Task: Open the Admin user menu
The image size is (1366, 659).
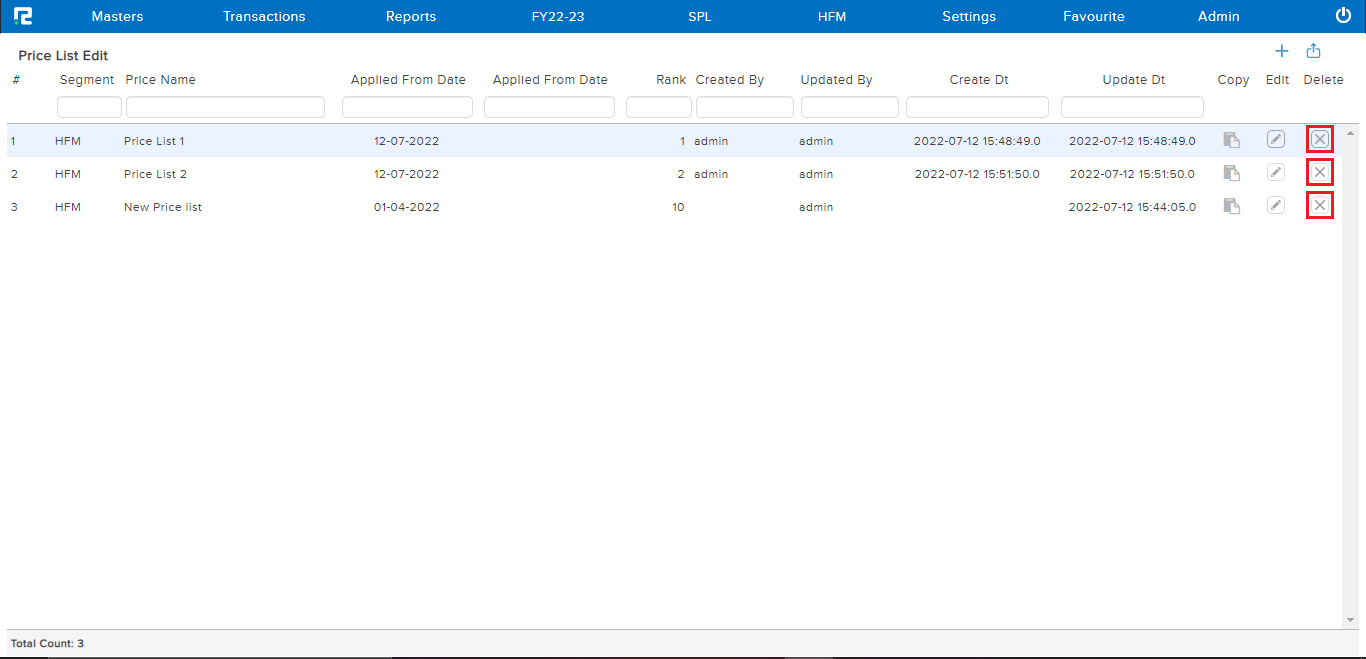Action: (1218, 17)
